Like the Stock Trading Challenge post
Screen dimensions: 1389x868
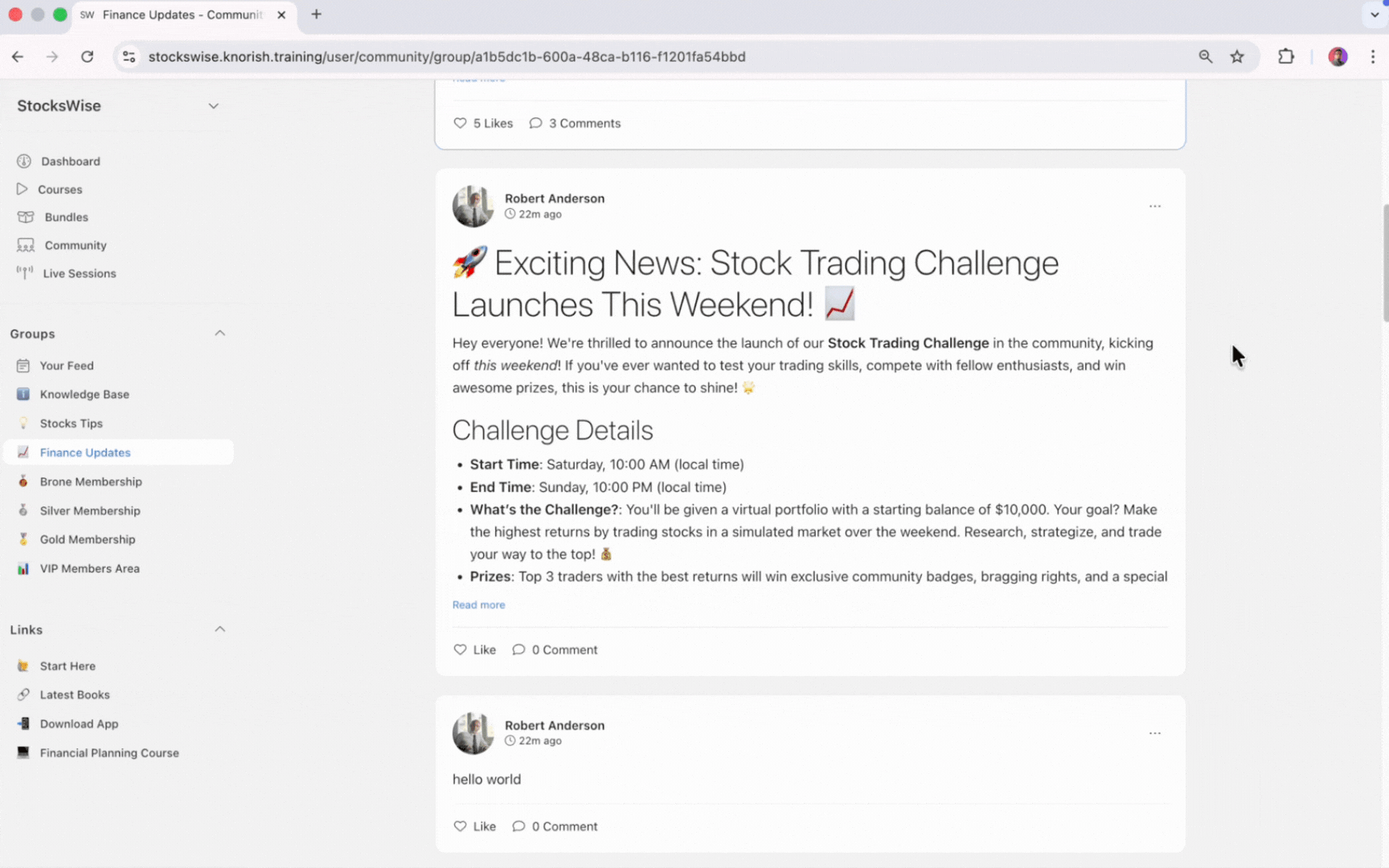(x=475, y=649)
